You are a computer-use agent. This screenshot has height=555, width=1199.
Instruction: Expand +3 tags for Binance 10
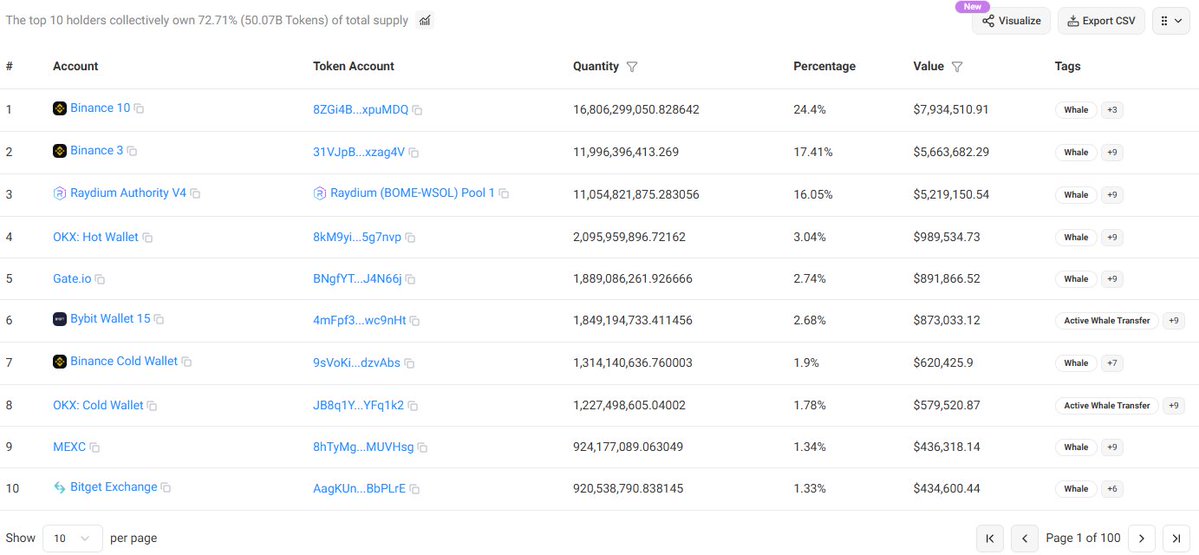[1112, 110]
